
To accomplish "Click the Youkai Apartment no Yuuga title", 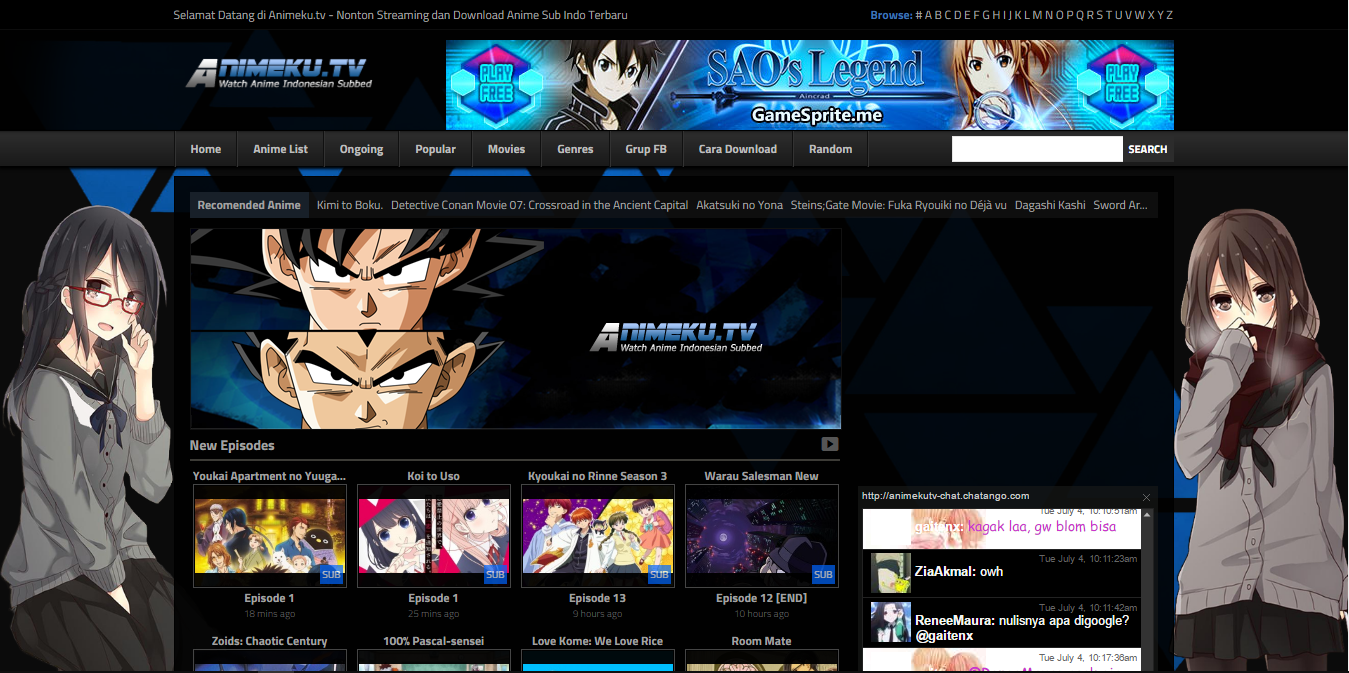I will (x=270, y=476).
